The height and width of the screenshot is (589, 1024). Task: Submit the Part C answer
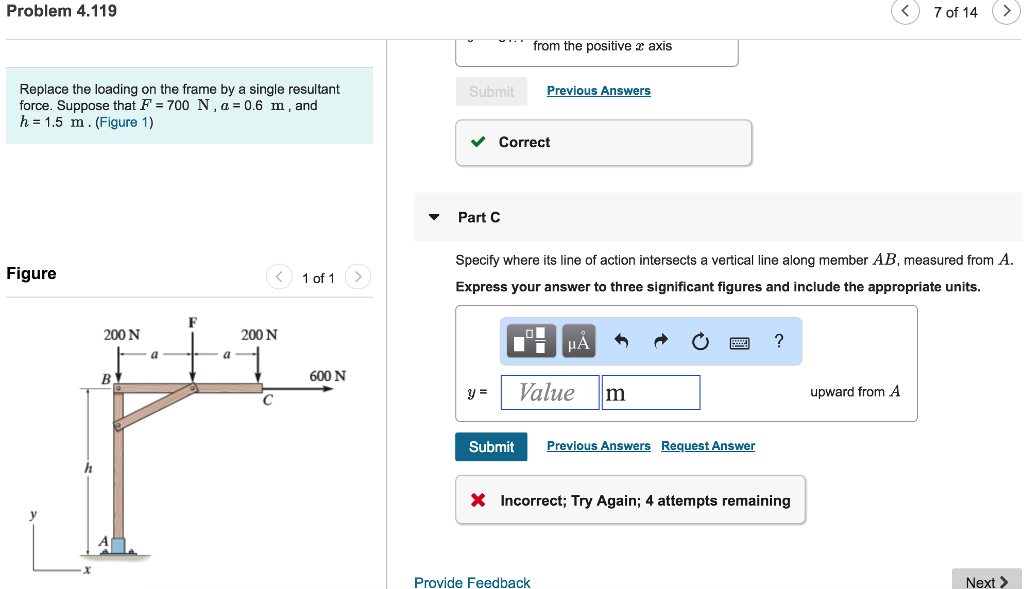tap(491, 447)
